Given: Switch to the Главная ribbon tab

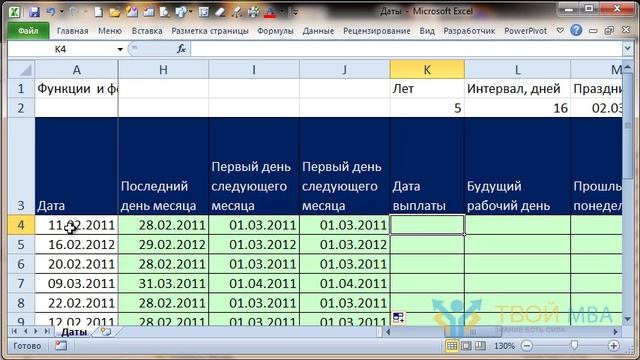Looking at the screenshot, I should 72,31.
